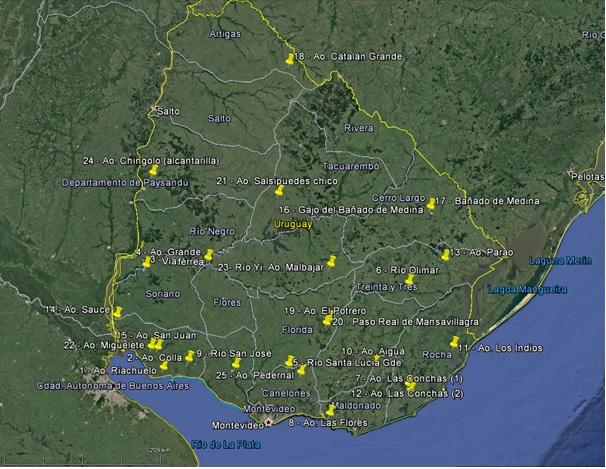The image size is (606, 469).
Task: Click the Artigas department label
Action: pyautogui.click(x=225, y=33)
